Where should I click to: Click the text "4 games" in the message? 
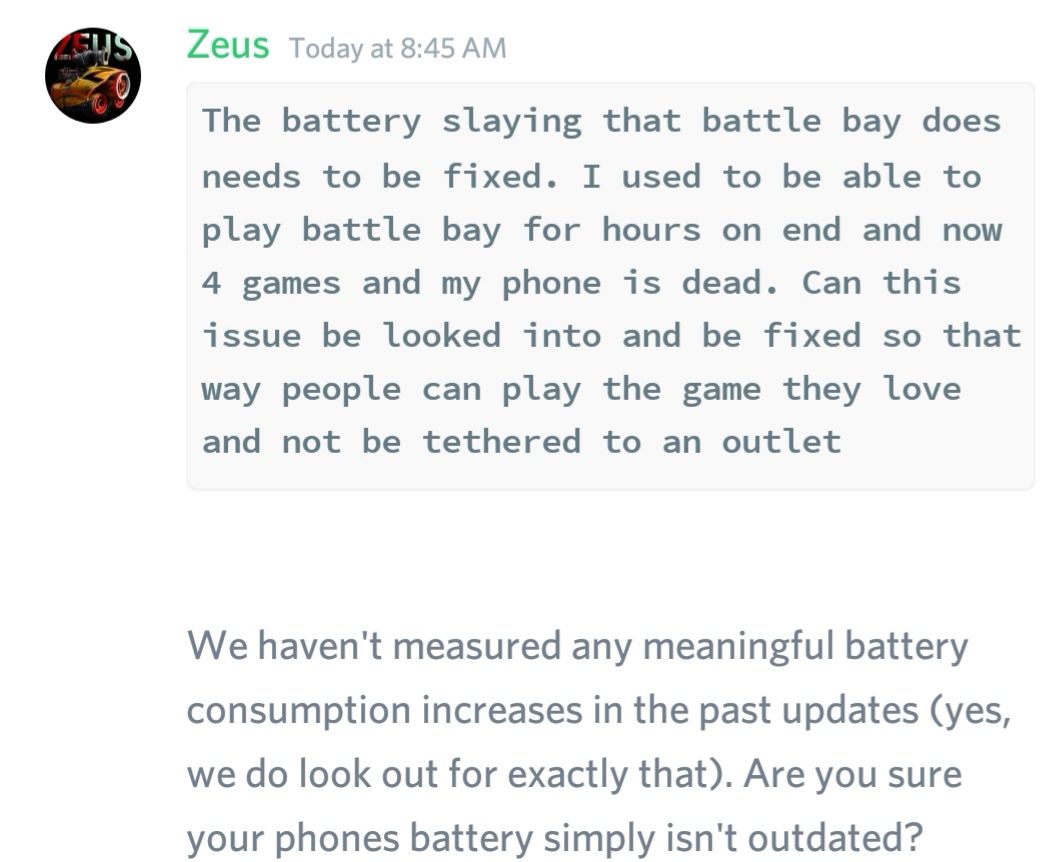(x=271, y=283)
